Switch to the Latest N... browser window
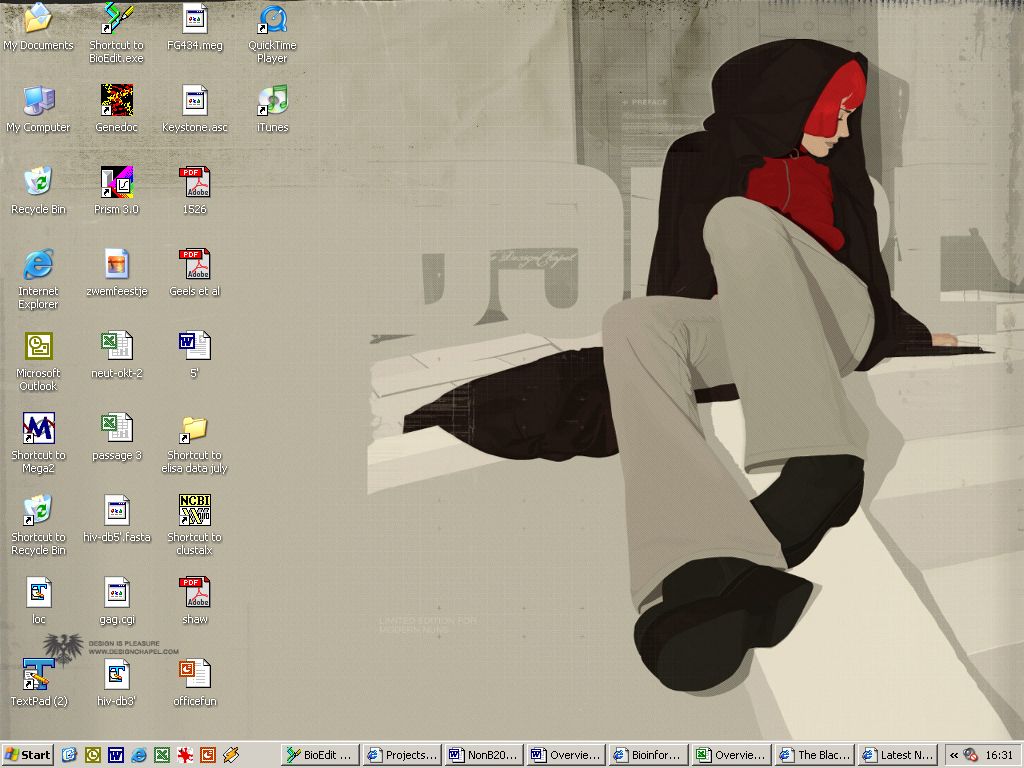Image resolution: width=1024 pixels, height=768 pixels. tap(898, 755)
